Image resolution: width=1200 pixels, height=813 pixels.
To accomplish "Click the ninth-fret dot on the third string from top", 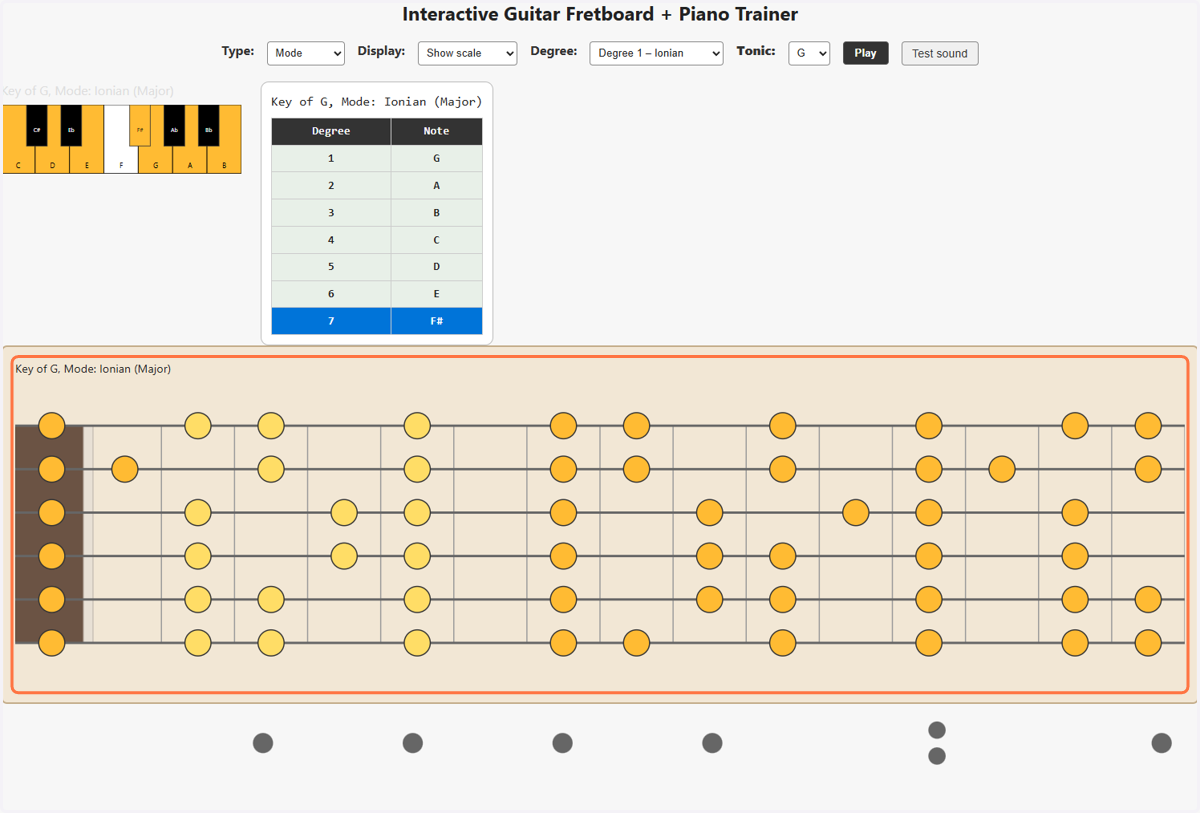I will (x=710, y=513).
